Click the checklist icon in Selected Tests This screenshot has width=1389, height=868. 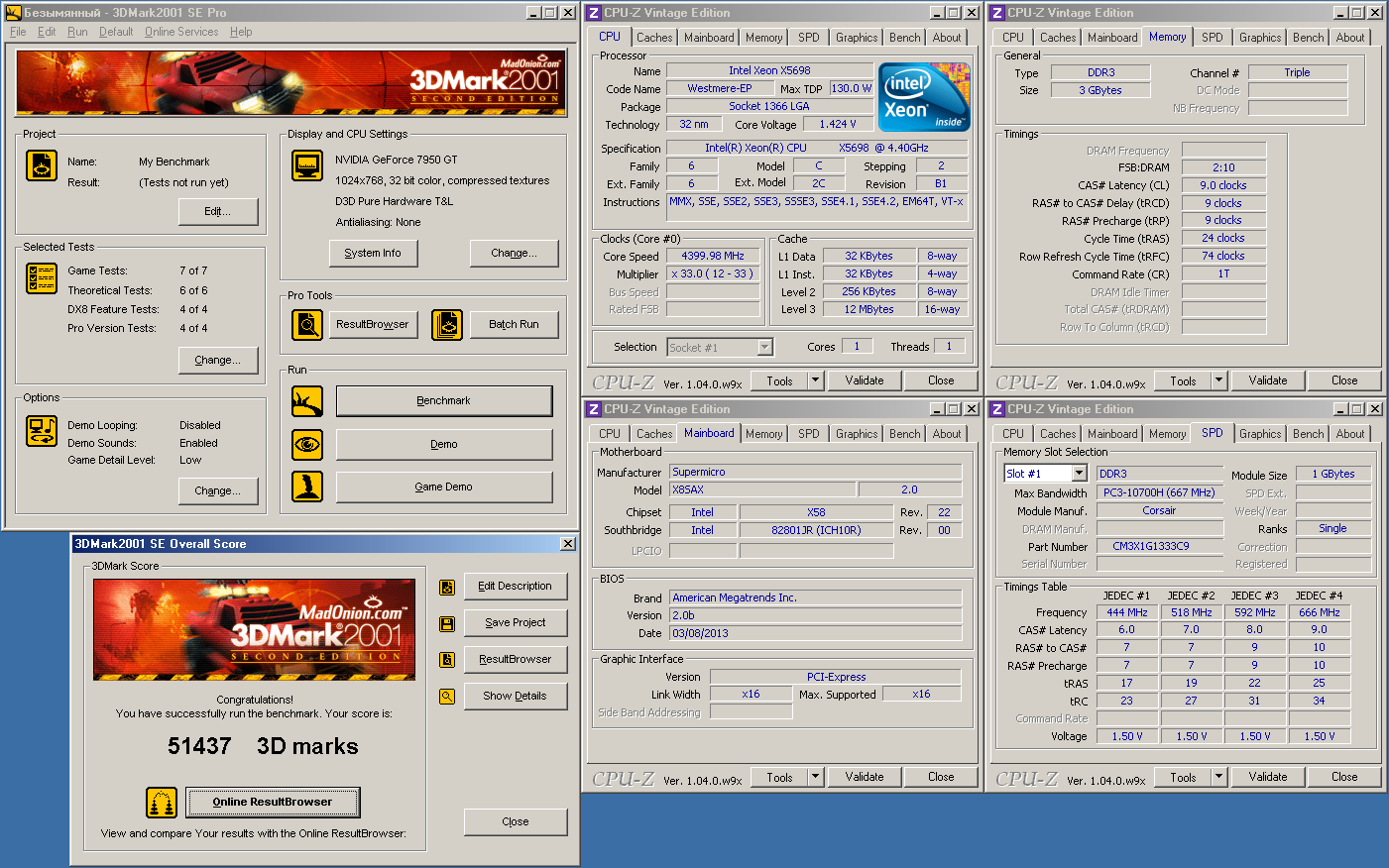pyautogui.click(x=42, y=278)
